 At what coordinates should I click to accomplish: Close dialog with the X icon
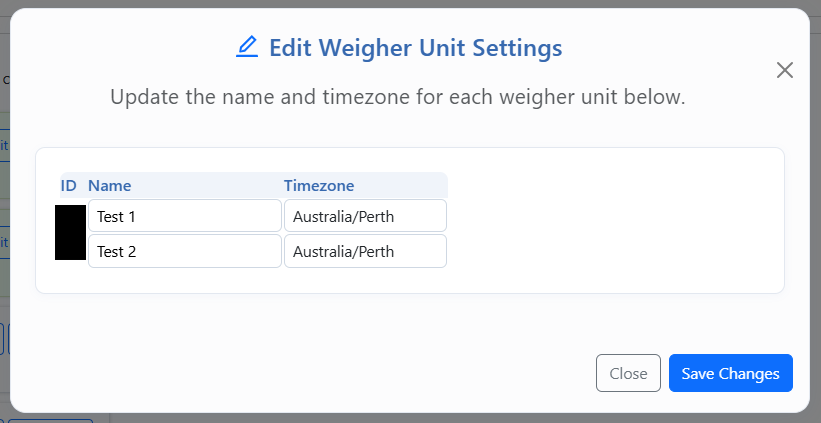click(785, 70)
